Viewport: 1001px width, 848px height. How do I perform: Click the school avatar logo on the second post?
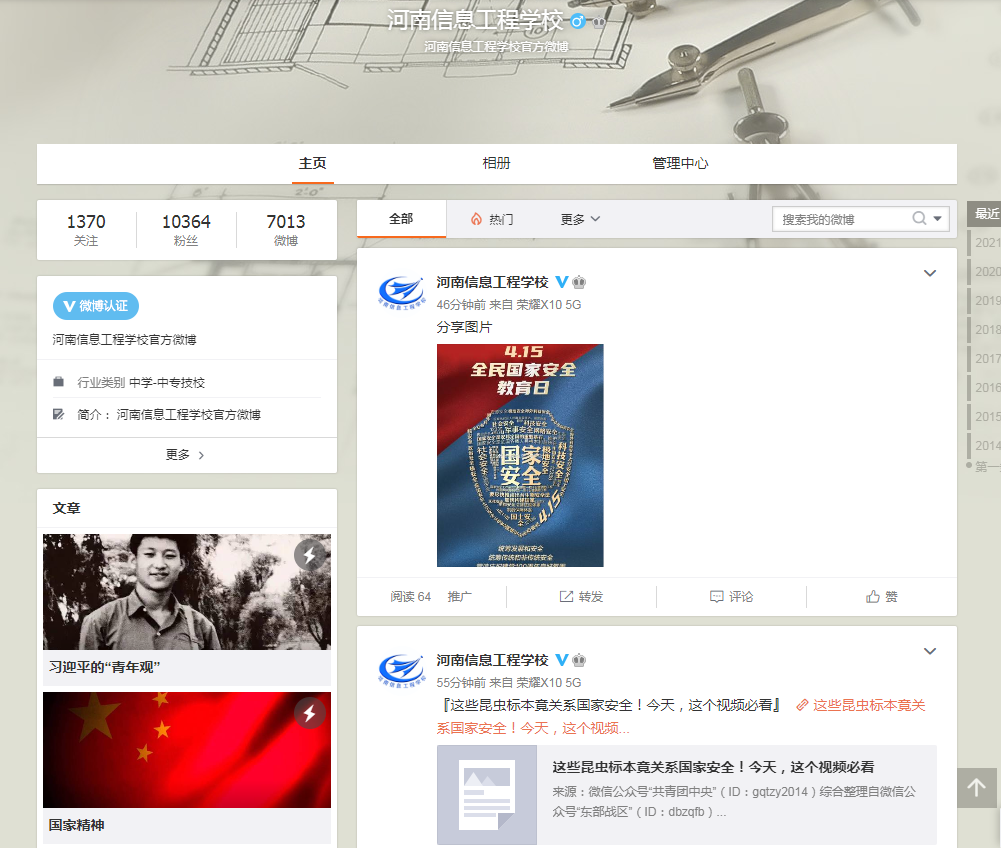click(x=401, y=669)
